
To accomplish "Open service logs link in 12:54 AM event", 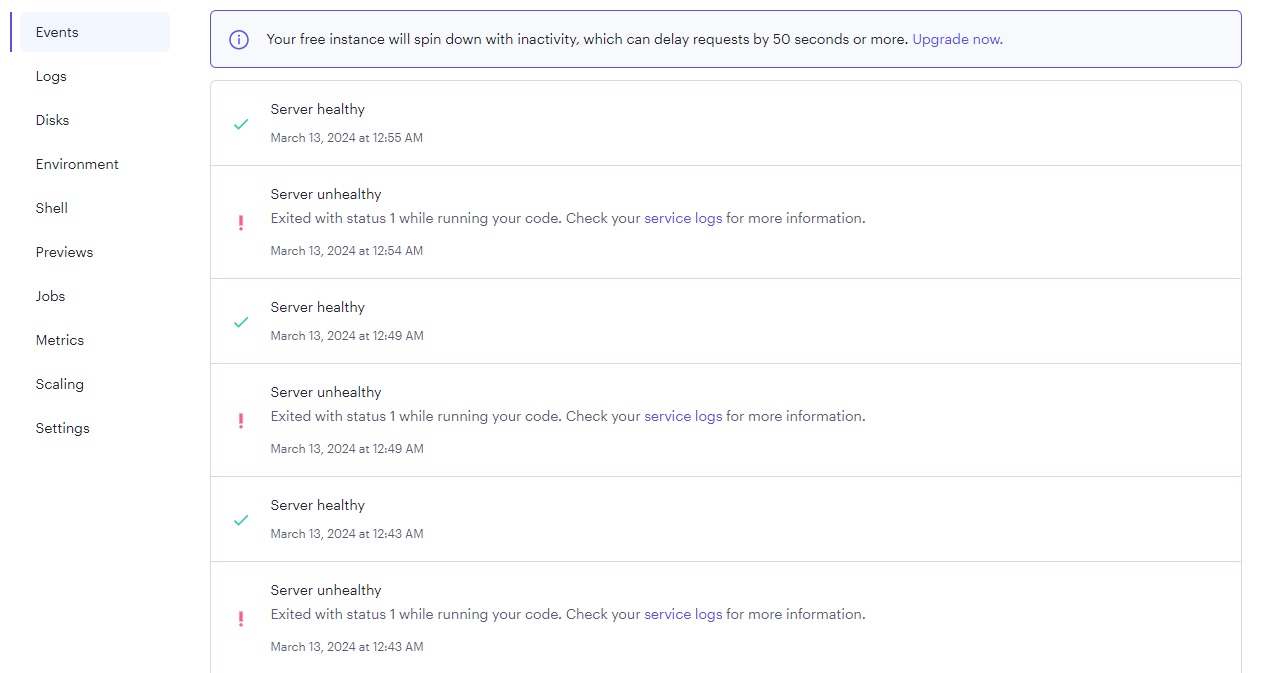I will (x=683, y=218).
